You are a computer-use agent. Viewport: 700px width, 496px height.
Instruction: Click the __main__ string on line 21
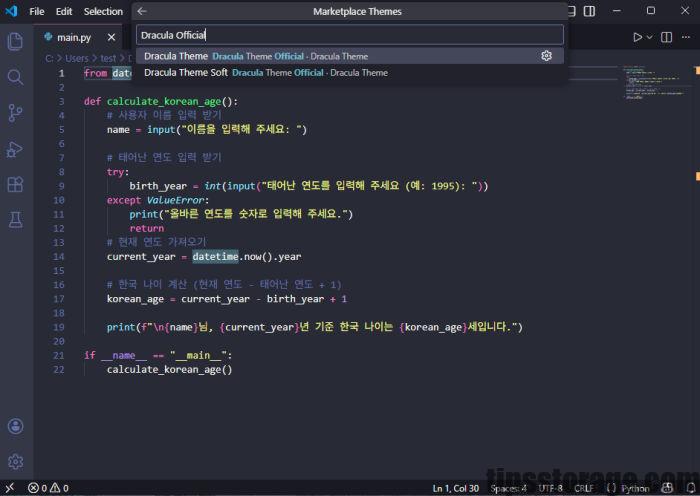click(x=198, y=355)
